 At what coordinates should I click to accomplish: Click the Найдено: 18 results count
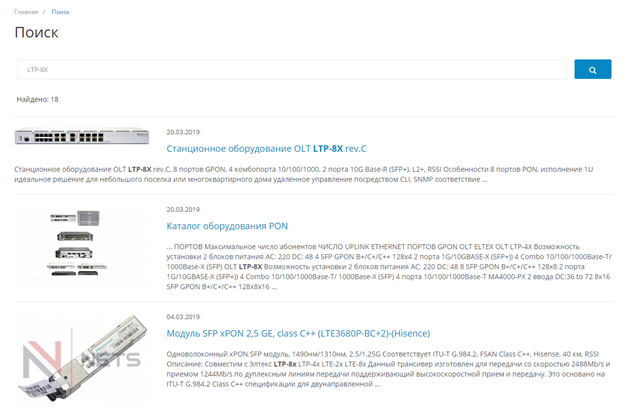tap(37, 99)
